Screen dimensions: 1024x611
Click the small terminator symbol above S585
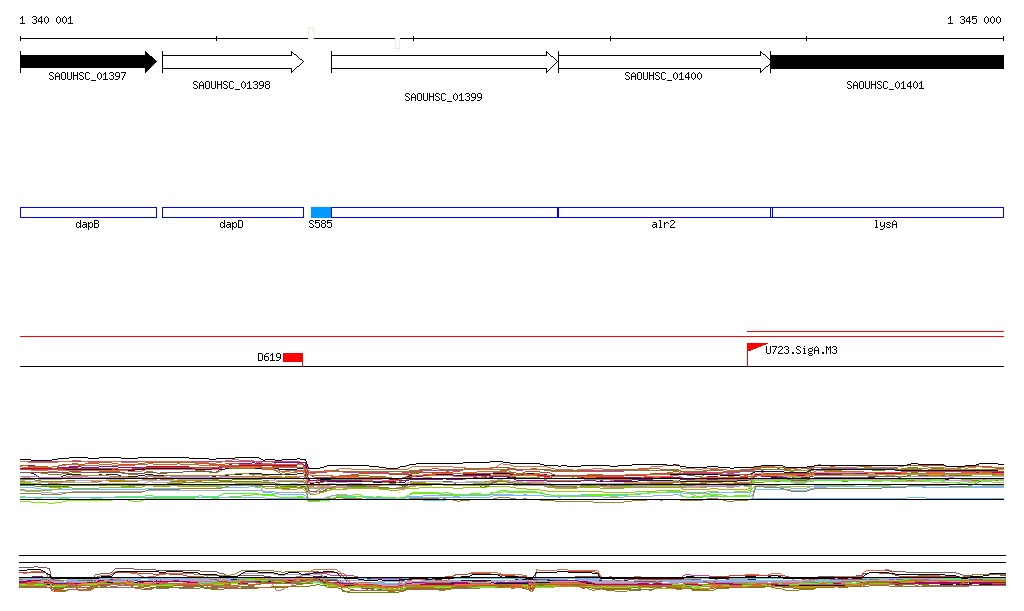point(311,33)
